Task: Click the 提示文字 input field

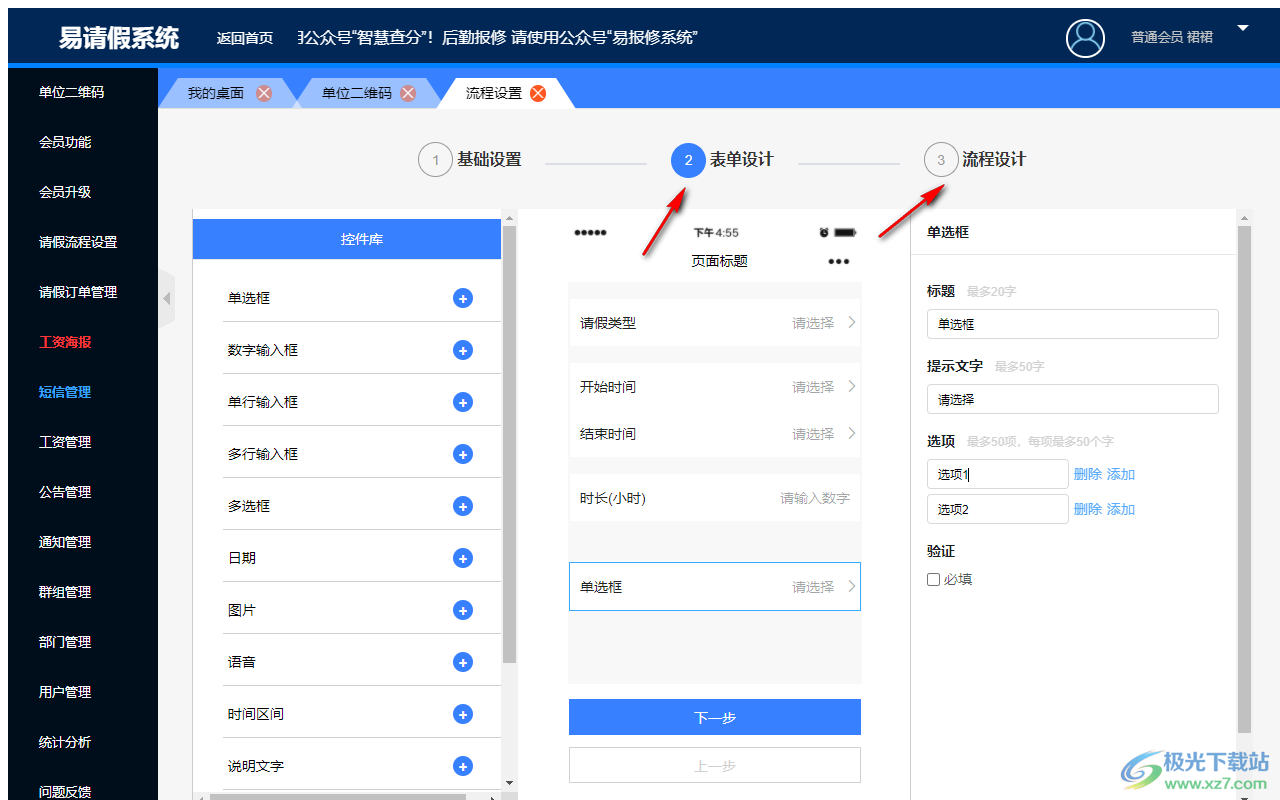Action: 1073,399
